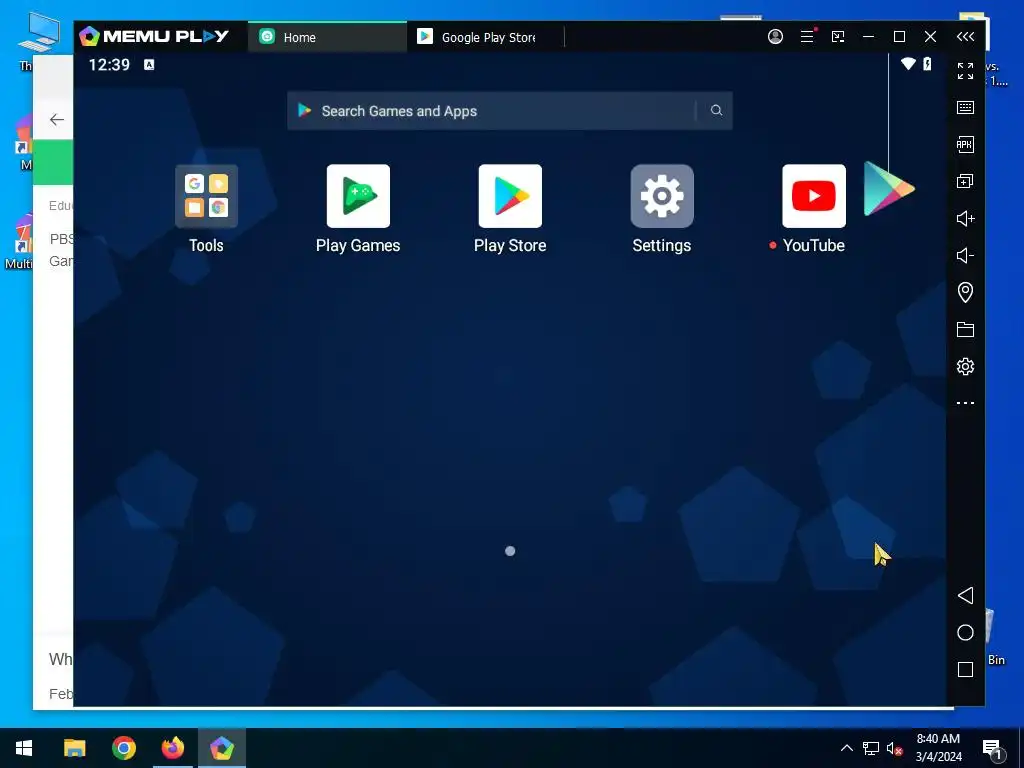Open the multi-instance manager icon

click(x=965, y=181)
